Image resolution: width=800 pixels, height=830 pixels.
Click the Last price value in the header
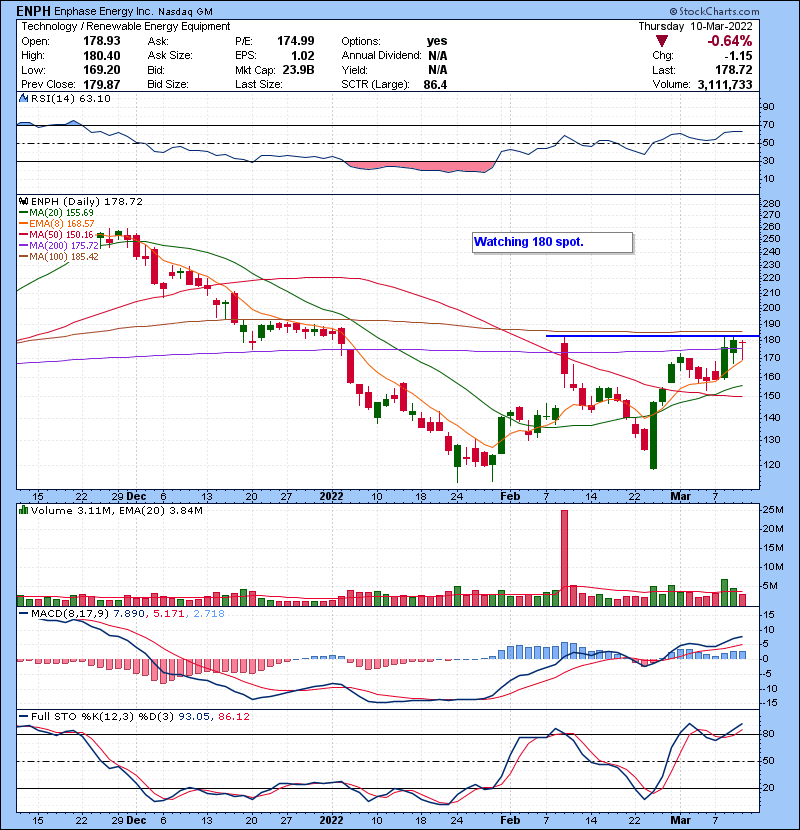point(734,70)
